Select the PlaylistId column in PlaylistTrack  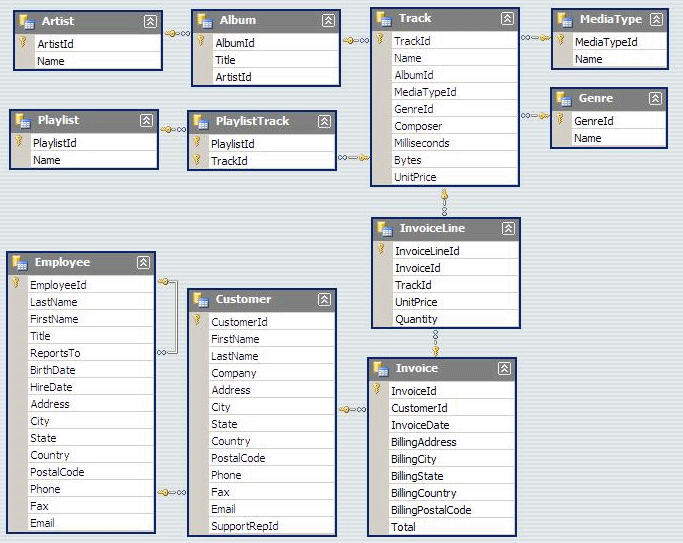(272, 144)
